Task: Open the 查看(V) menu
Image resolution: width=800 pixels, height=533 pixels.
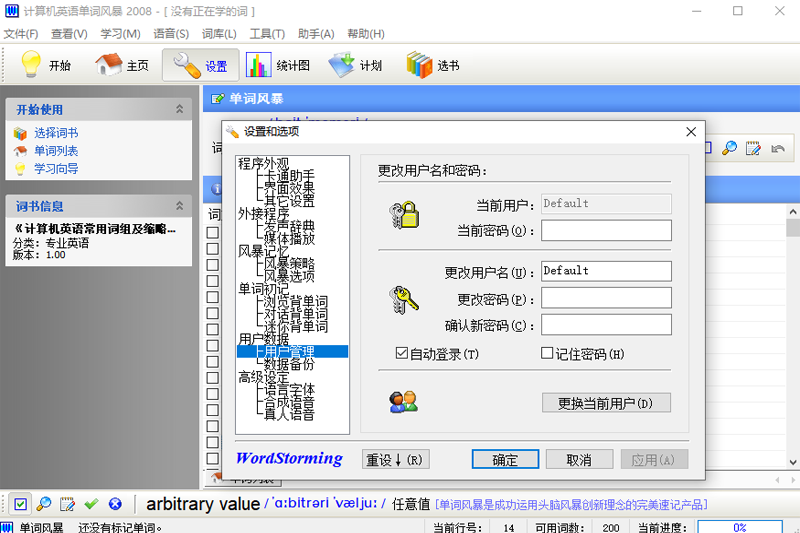Action: pos(69,34)
